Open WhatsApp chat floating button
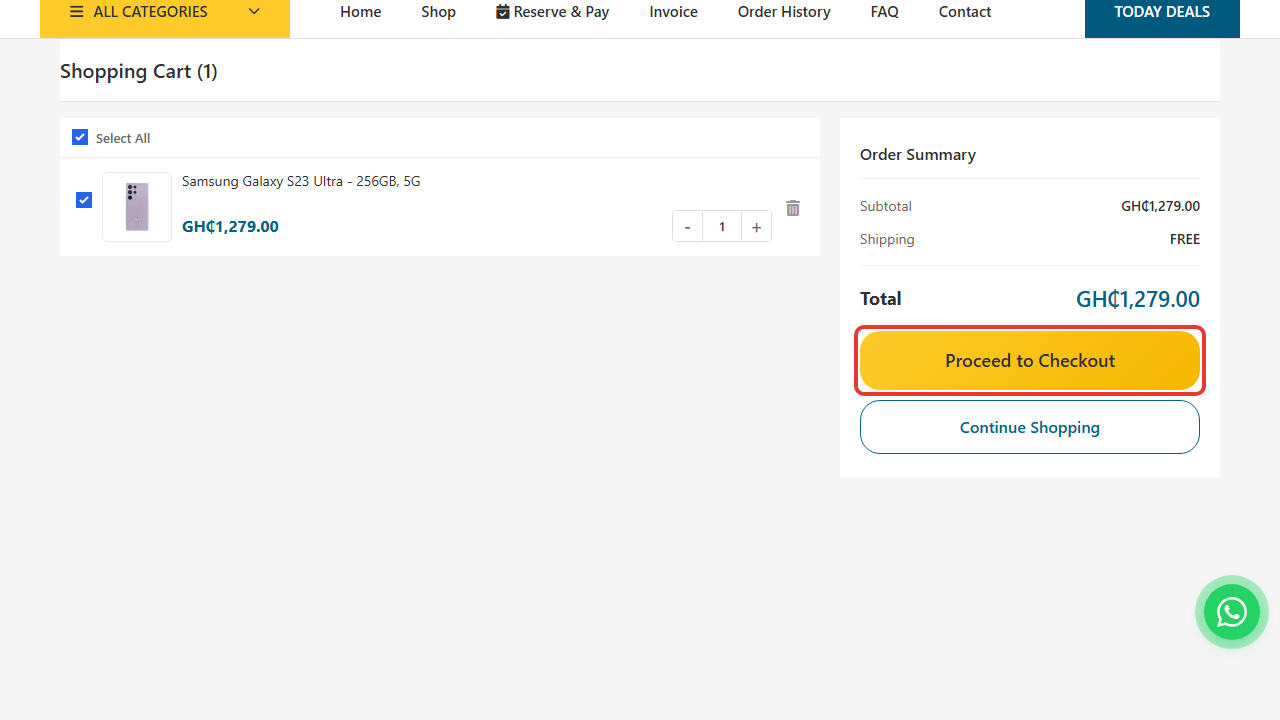This screenshot has width=1280, height=720. pyautogui.click(x=1232, y=612)
